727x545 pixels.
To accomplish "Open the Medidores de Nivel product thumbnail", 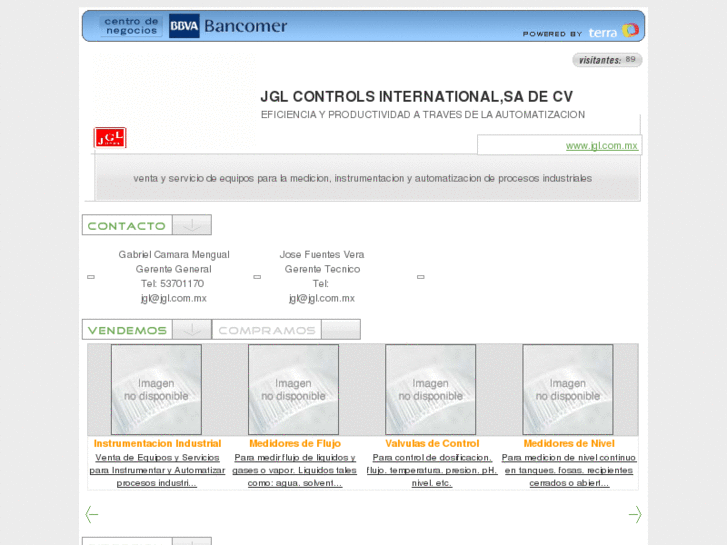I will [x=568, y=390].
